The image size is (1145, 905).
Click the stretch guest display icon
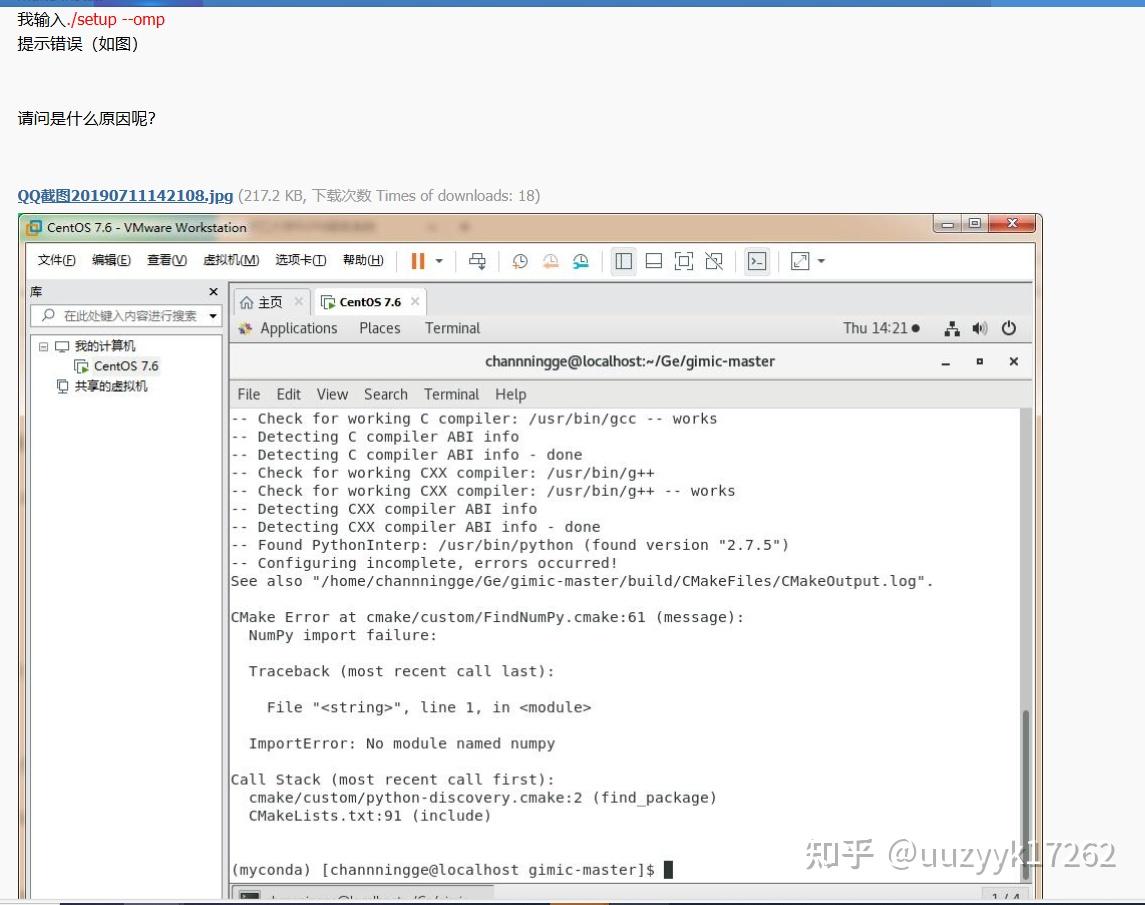click(x=800, y=261)
